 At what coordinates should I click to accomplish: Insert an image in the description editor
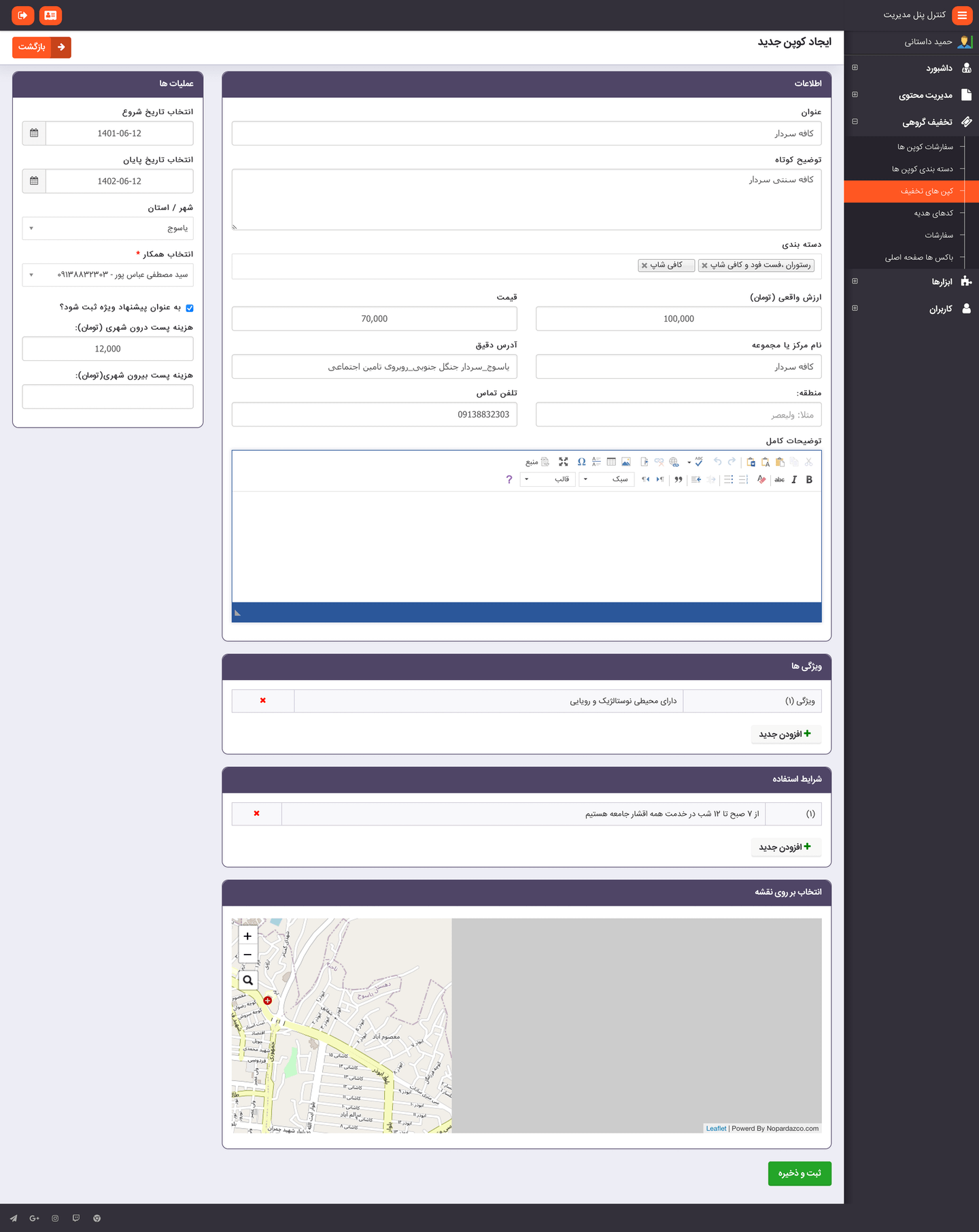626,462
